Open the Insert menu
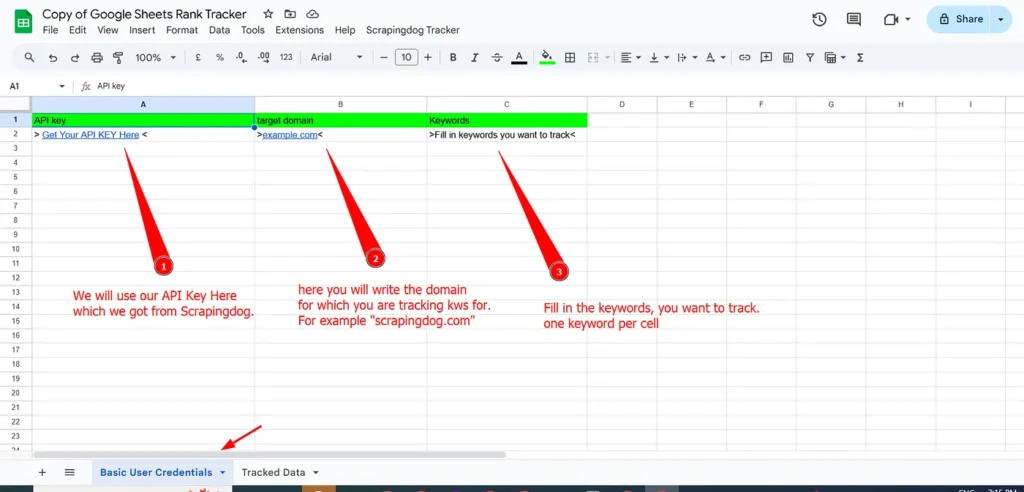 (x=142, y=30)
